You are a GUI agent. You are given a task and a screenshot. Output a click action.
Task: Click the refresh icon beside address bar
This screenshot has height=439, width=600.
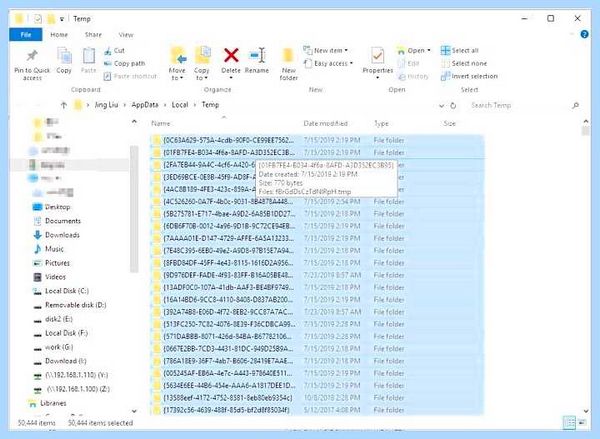click(x=453, y=105)
